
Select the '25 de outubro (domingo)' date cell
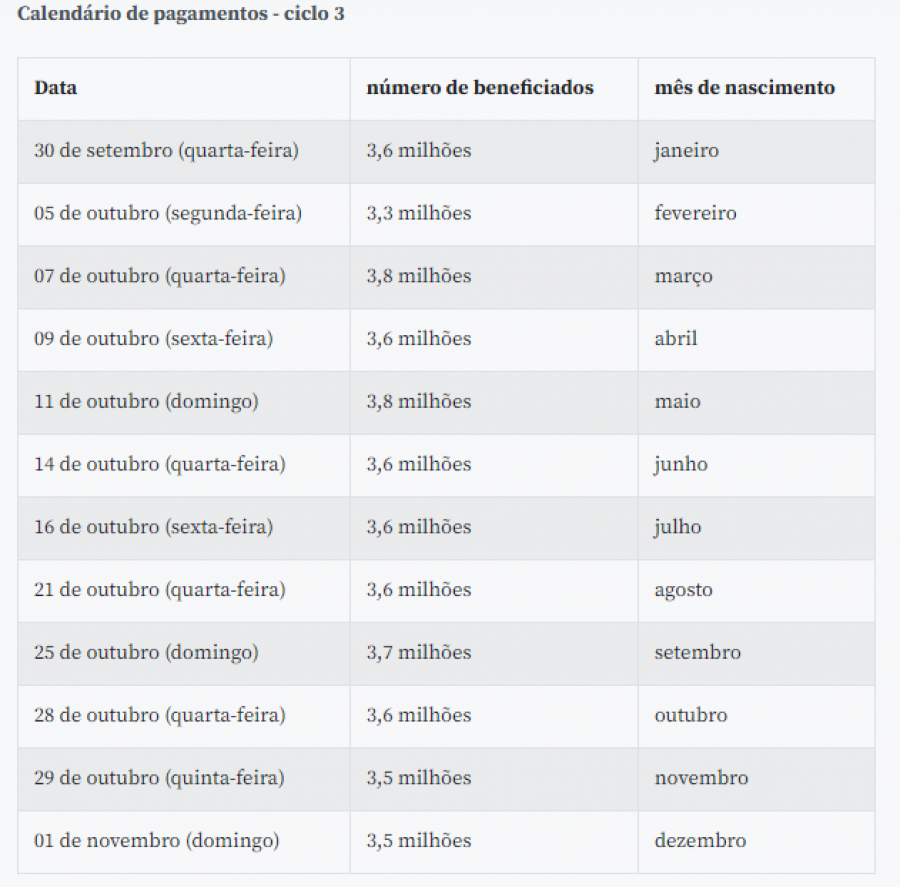click(x=184, y=654)
